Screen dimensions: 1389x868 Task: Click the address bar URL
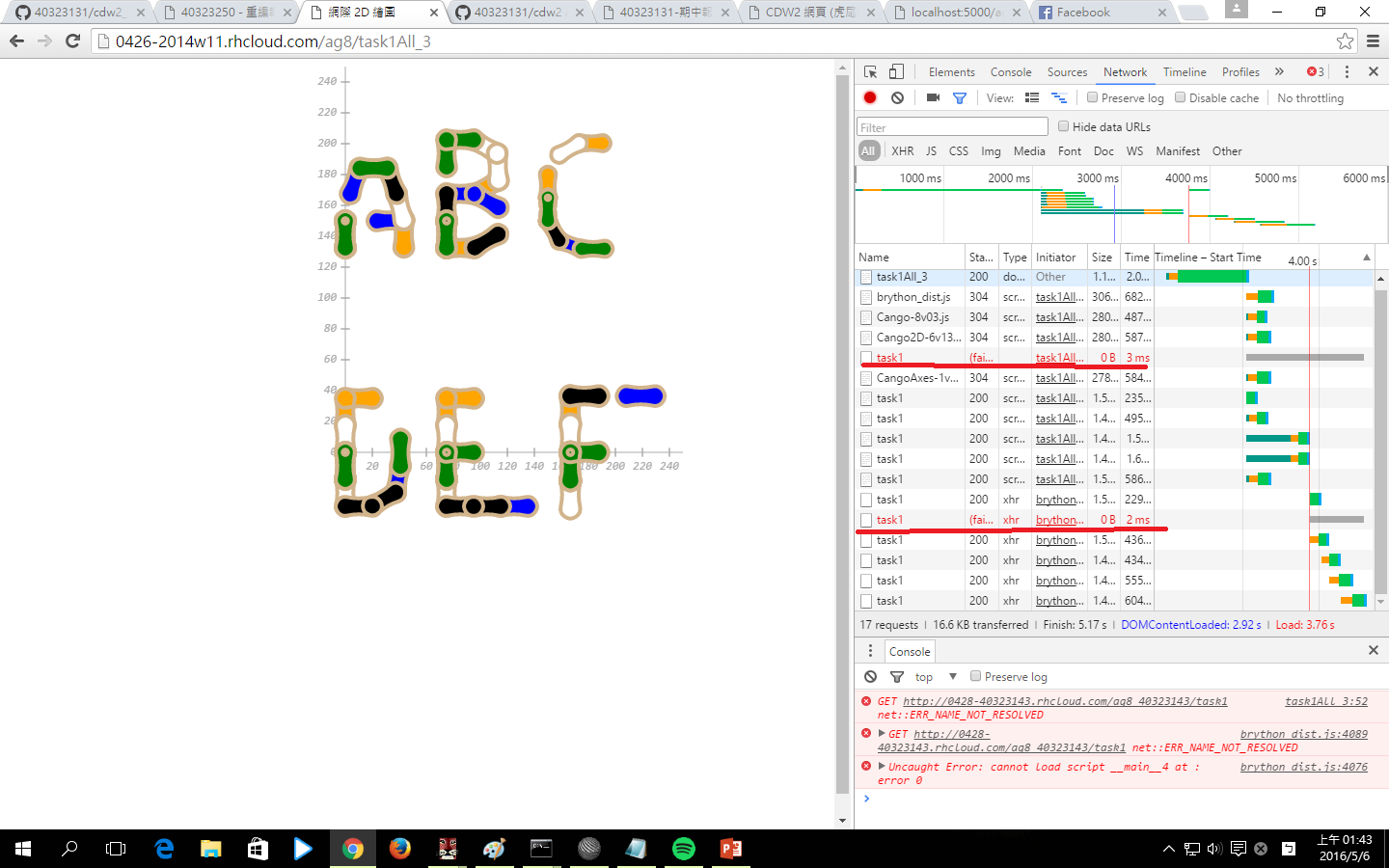pyautogui.click(x=273, y=41)
